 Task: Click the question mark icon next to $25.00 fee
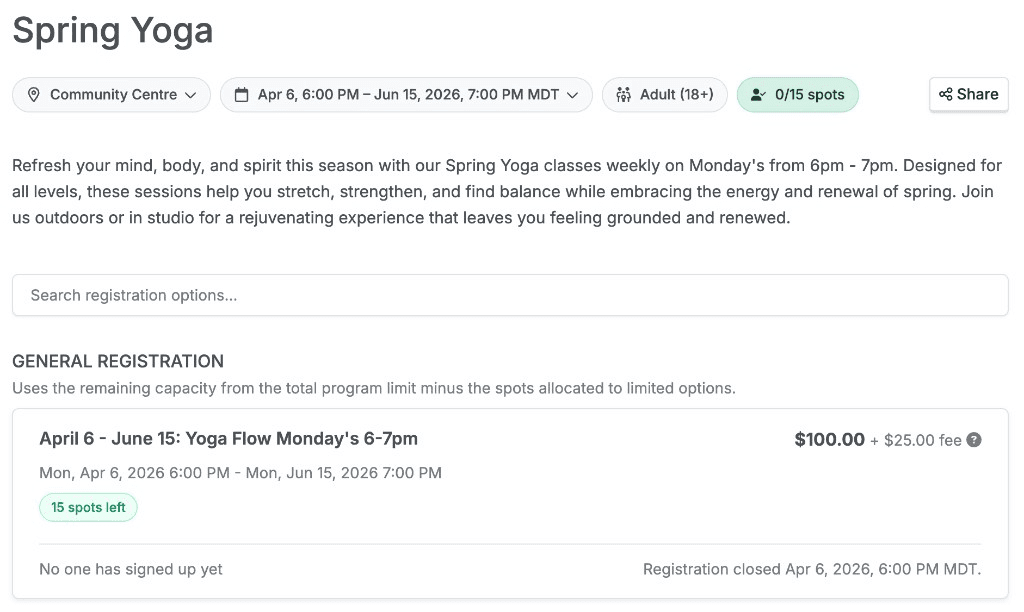coord(974,440)
